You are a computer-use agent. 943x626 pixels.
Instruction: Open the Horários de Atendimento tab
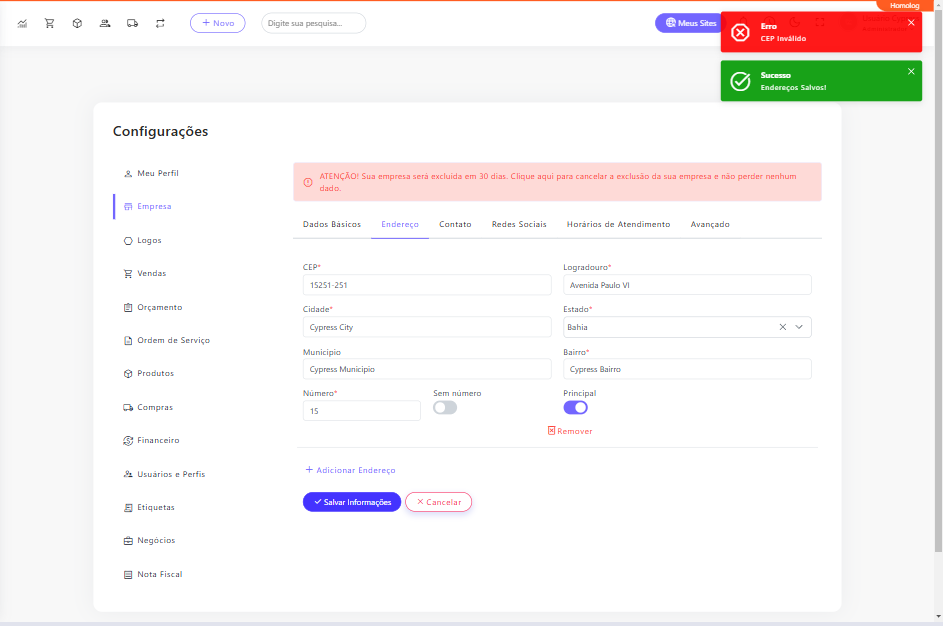coord(618,224)
